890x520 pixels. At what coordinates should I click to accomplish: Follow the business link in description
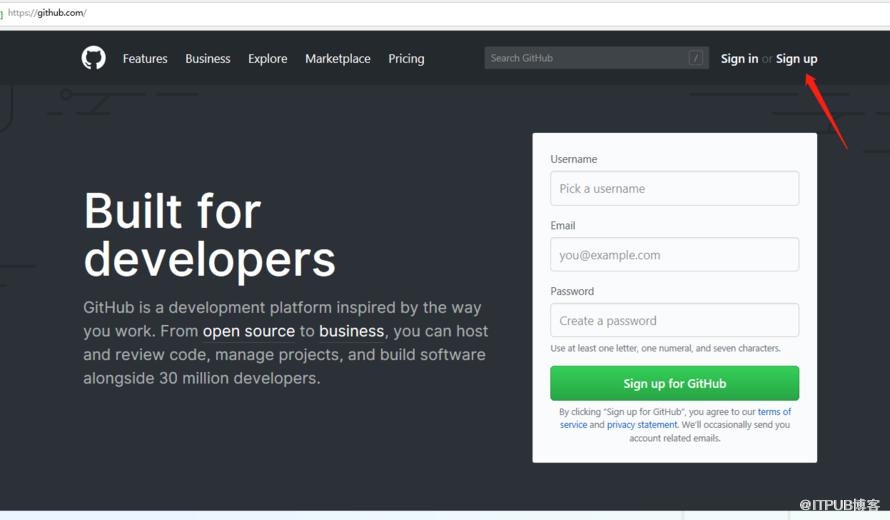pos(351,331)
